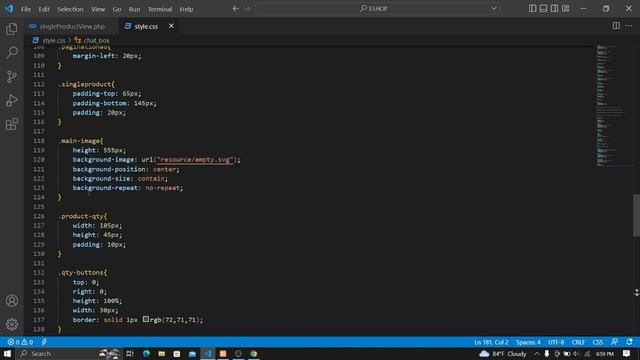Click the ESHOP command center search box
This screenshot has width=640, height=360.
click(373, 9)
